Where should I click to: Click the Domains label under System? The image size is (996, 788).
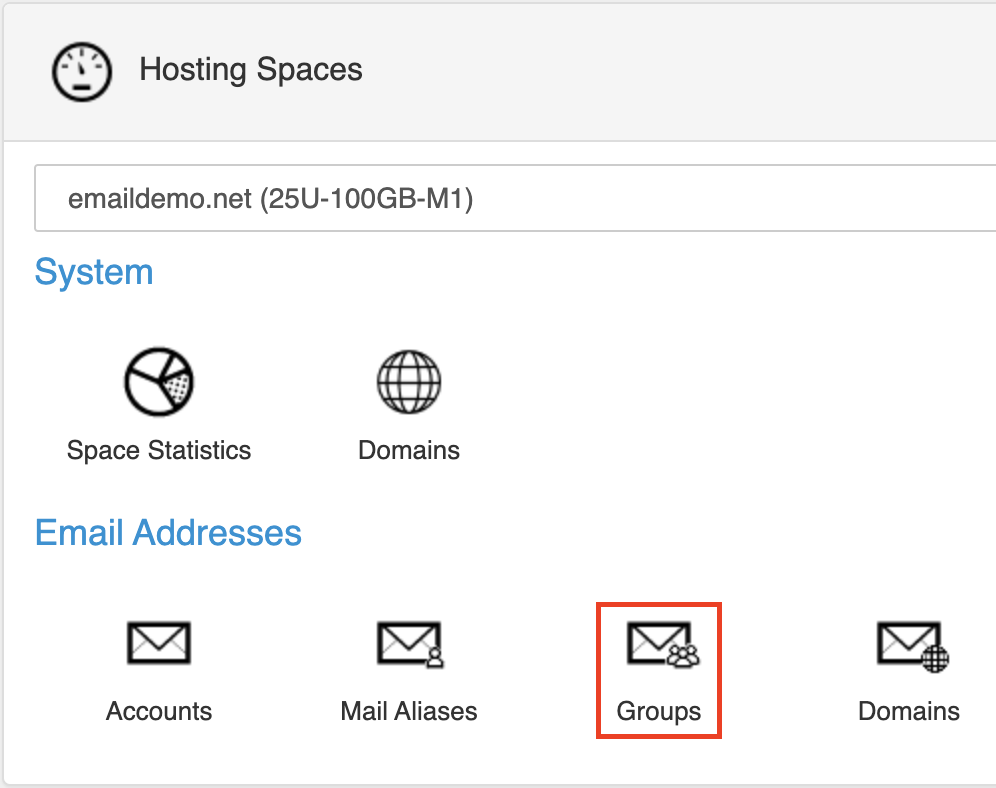[409, 450]
